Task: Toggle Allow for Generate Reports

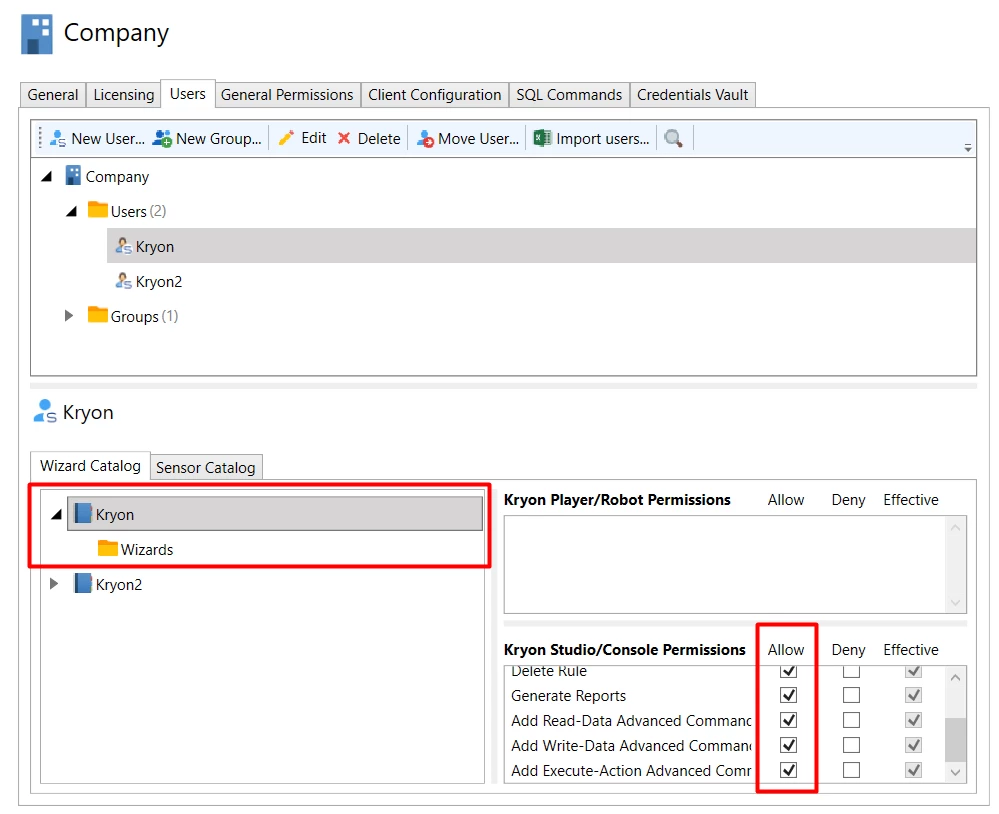Action: [788, 695]
